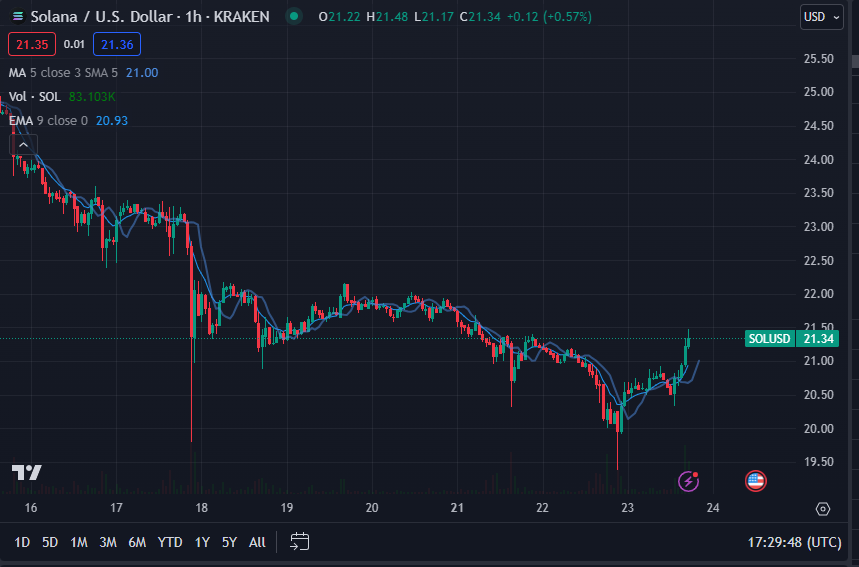The image size is (859, 567).
Task: Click the 21.00 MA value
Action: [142, 73]
